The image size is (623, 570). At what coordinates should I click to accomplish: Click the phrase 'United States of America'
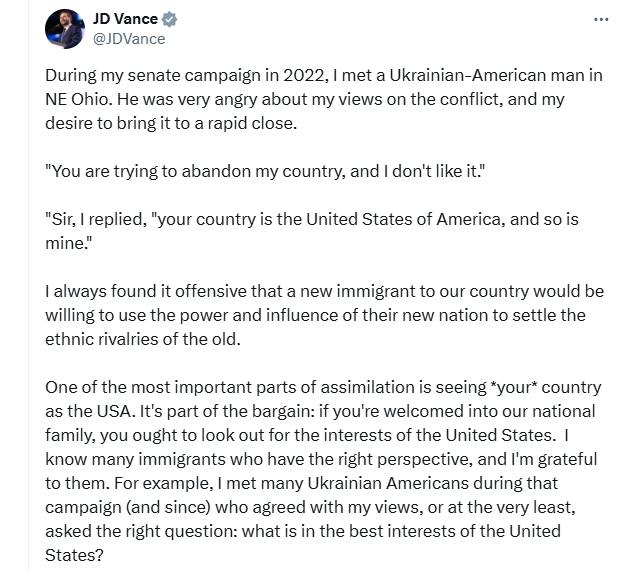403,219
